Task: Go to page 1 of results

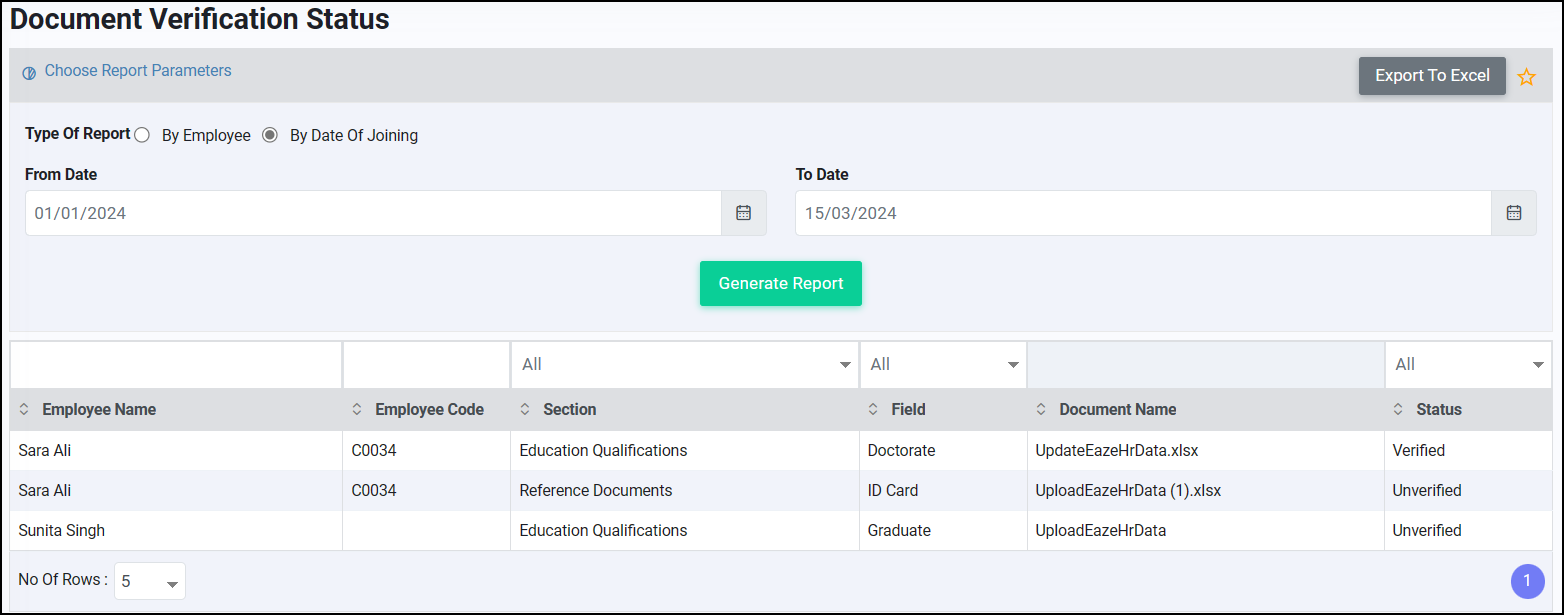Action: coord(1527,581)
